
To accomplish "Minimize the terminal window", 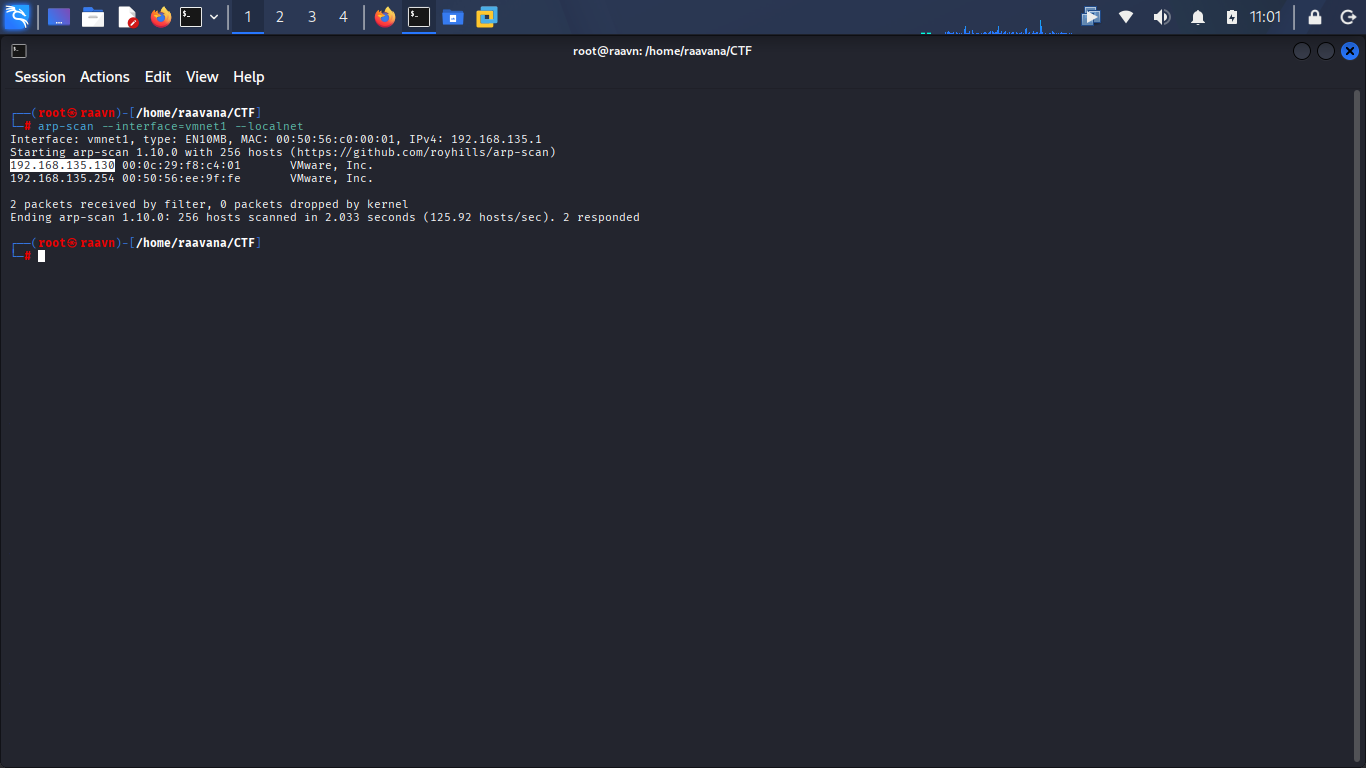I will click(1302, 51).
